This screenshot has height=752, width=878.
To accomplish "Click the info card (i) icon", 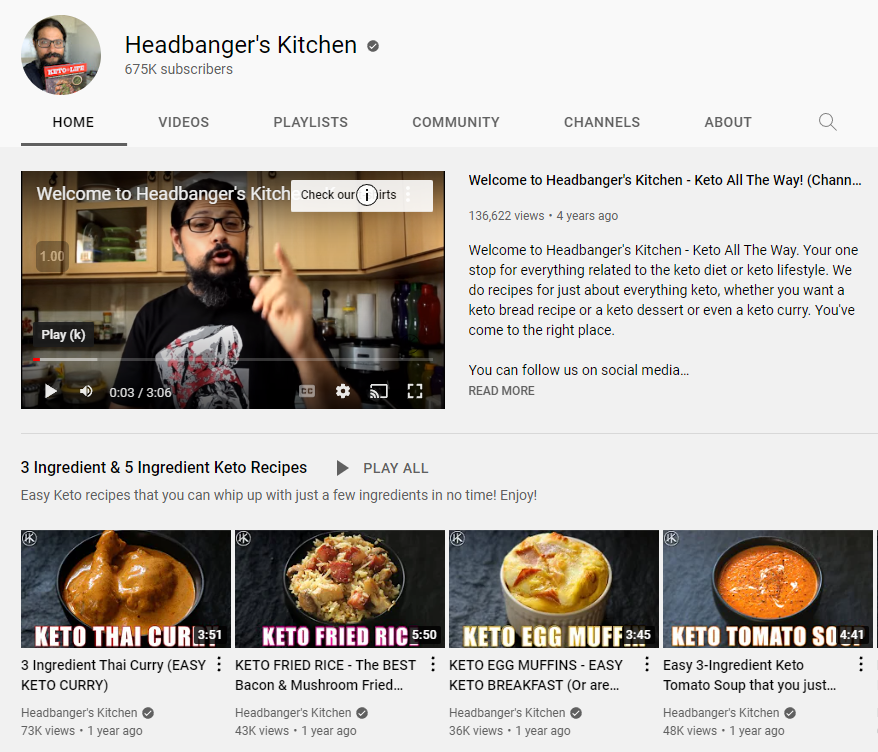I will coord(367,195).
